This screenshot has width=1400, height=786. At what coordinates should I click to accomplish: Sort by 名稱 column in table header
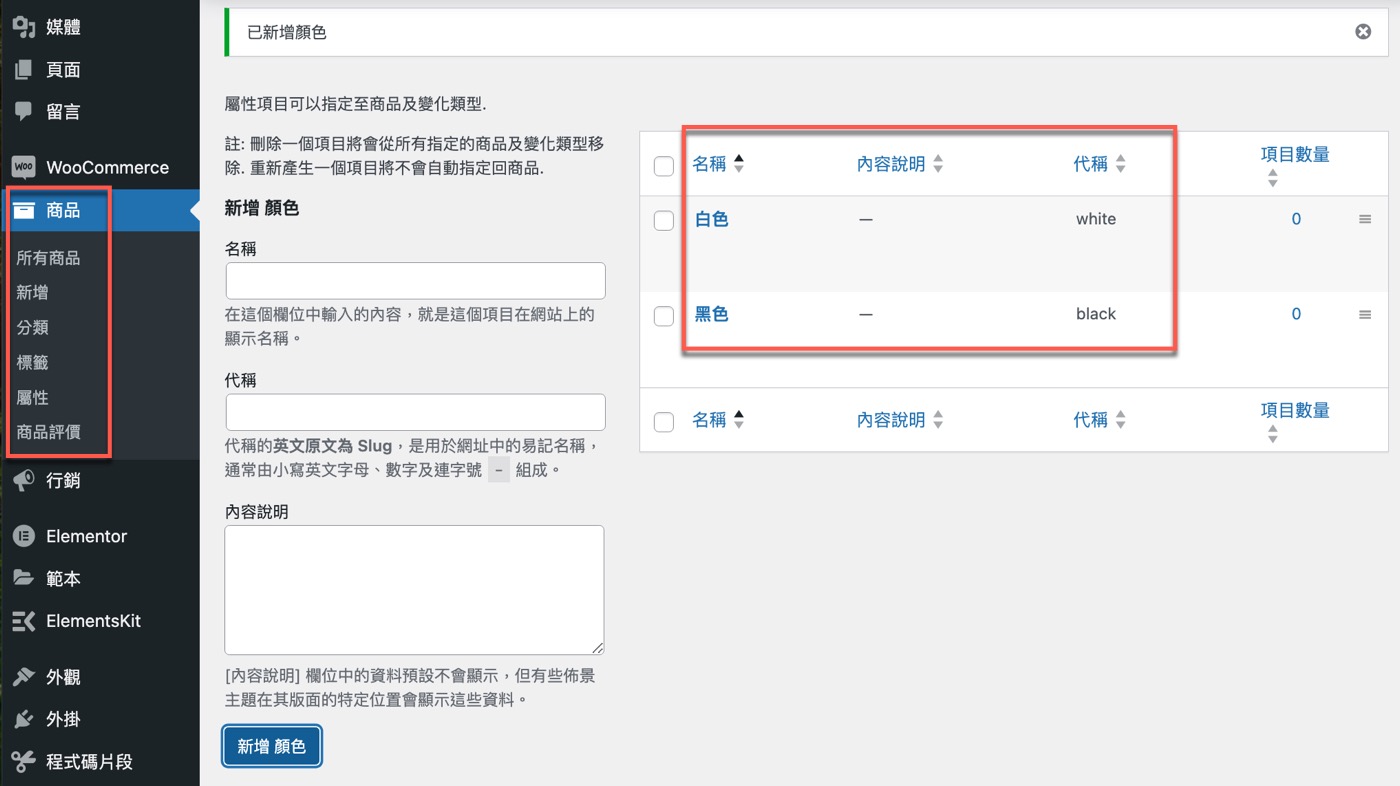[x=710, y=164]
